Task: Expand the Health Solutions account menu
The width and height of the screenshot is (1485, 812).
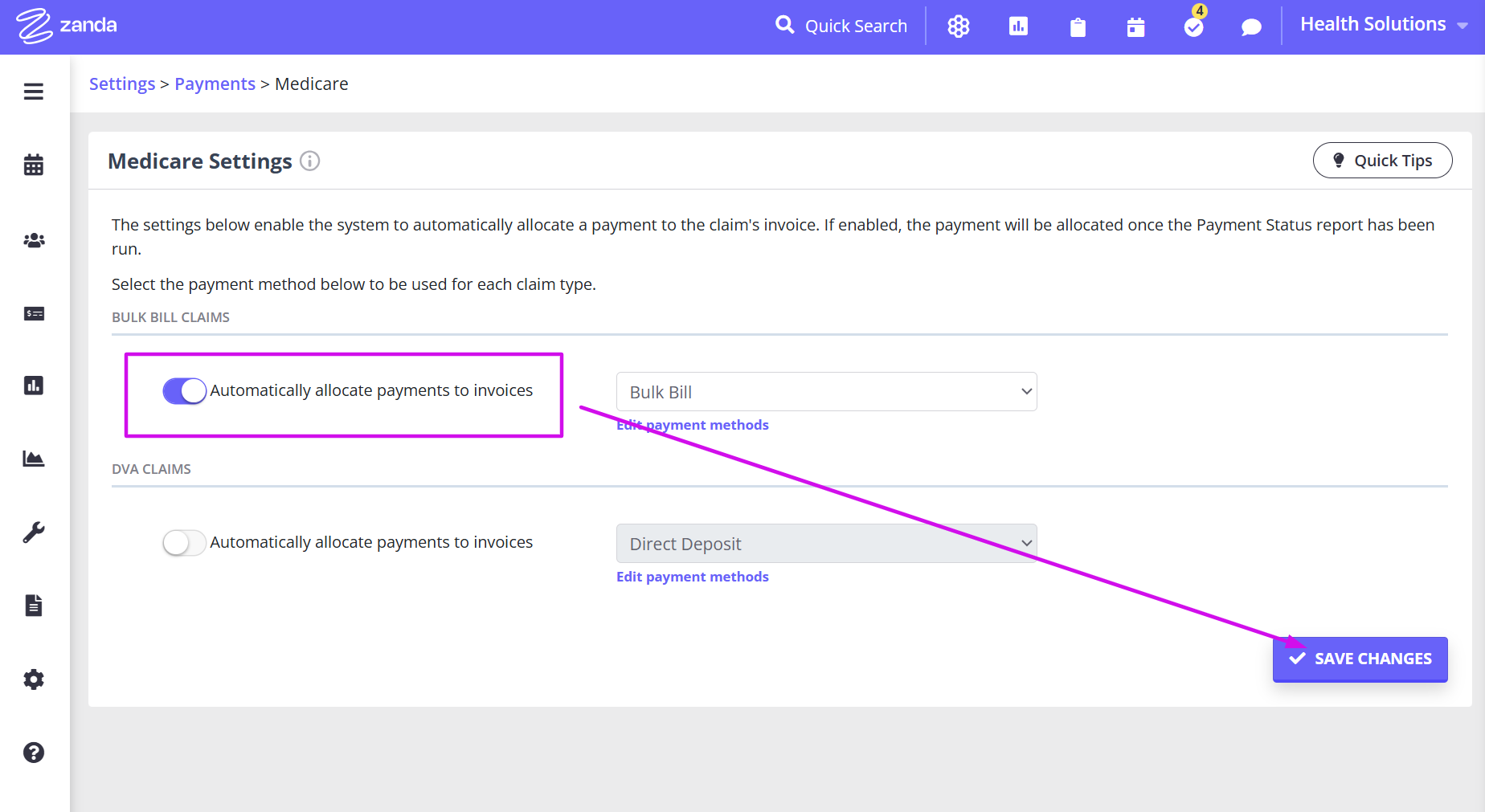Action: pos(1384,25)
